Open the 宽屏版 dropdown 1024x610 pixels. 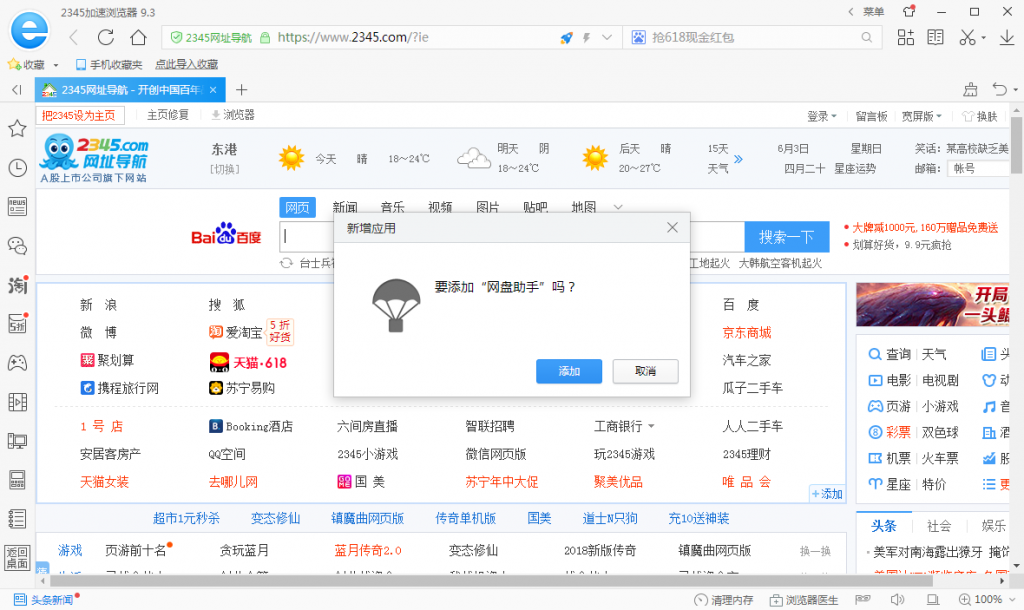point(921,116)
